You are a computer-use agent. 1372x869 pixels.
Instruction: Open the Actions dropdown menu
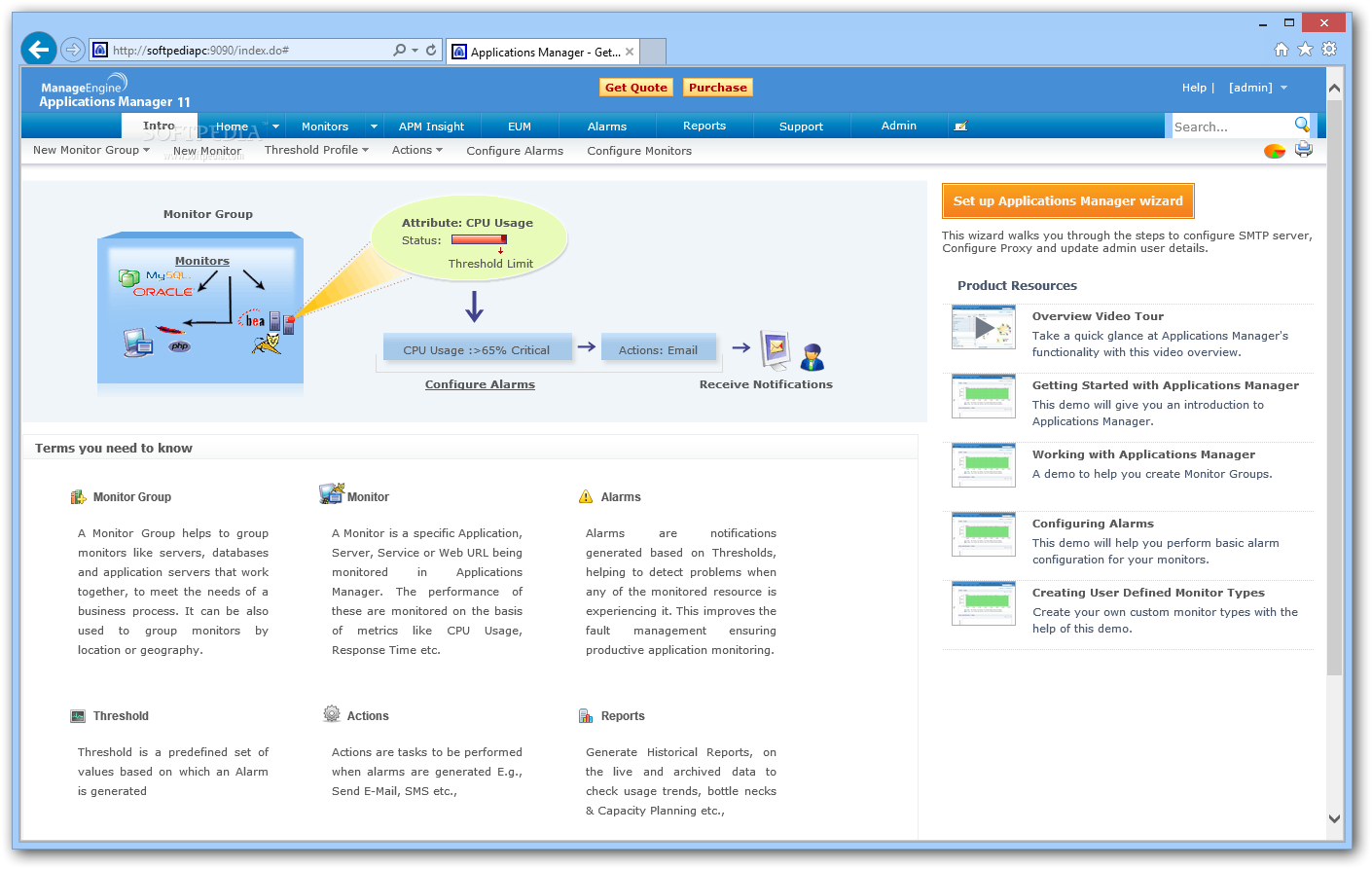(x=417, y=150)
